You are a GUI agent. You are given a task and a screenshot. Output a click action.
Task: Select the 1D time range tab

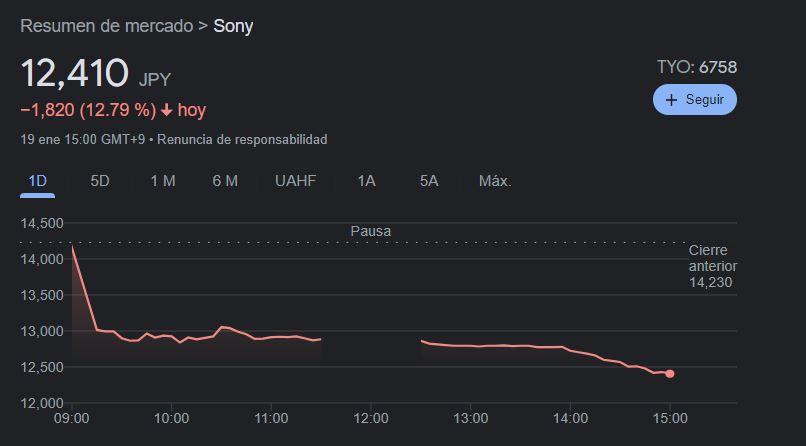coord(38,181)
